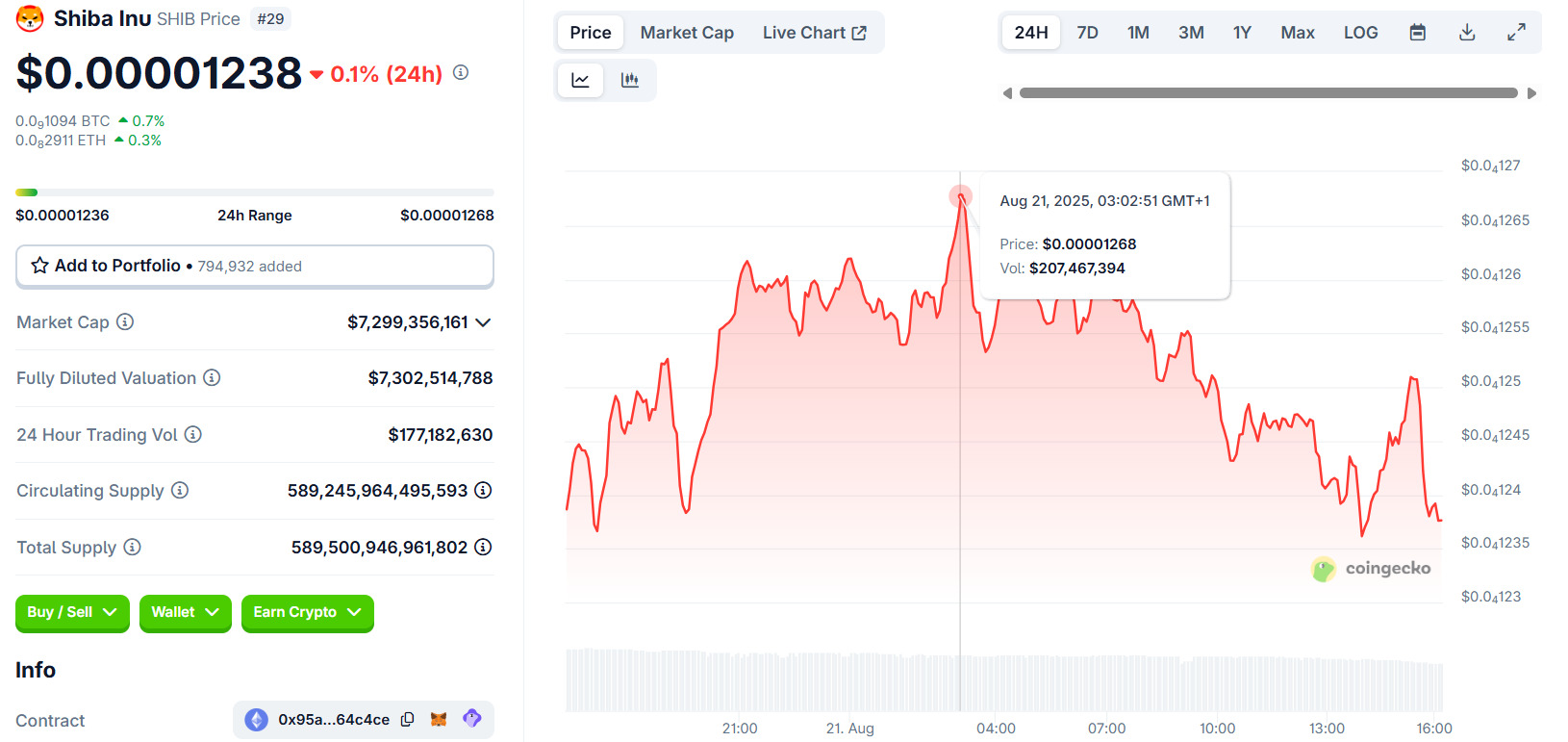Screen dimensions: 1568x742
Task: Show 24 Hour Trading Vol info icon
Action: [x=193, y=434]
